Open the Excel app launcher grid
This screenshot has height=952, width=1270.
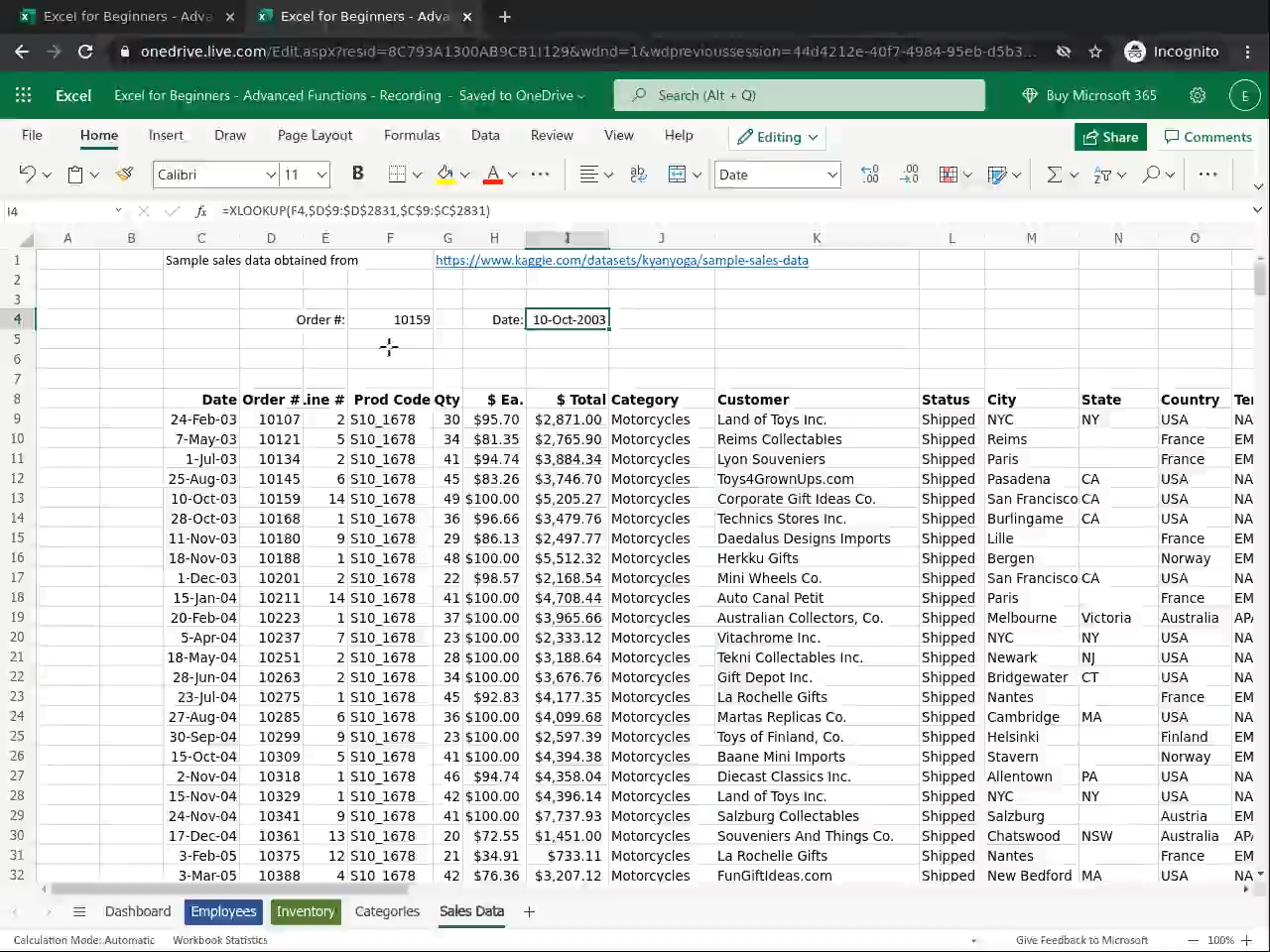click(x=23, y=95)
